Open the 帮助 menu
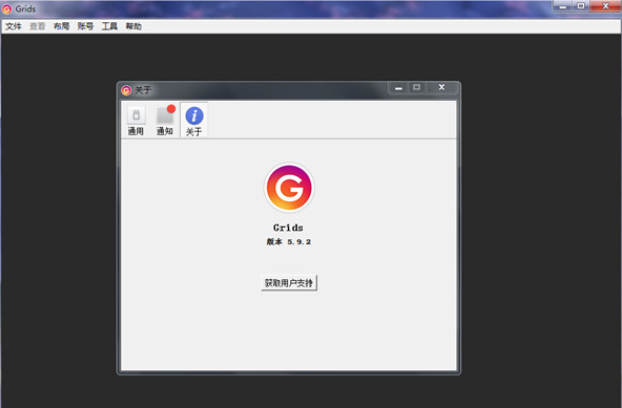This screenshot has width=622, height=408. point(133,26)
